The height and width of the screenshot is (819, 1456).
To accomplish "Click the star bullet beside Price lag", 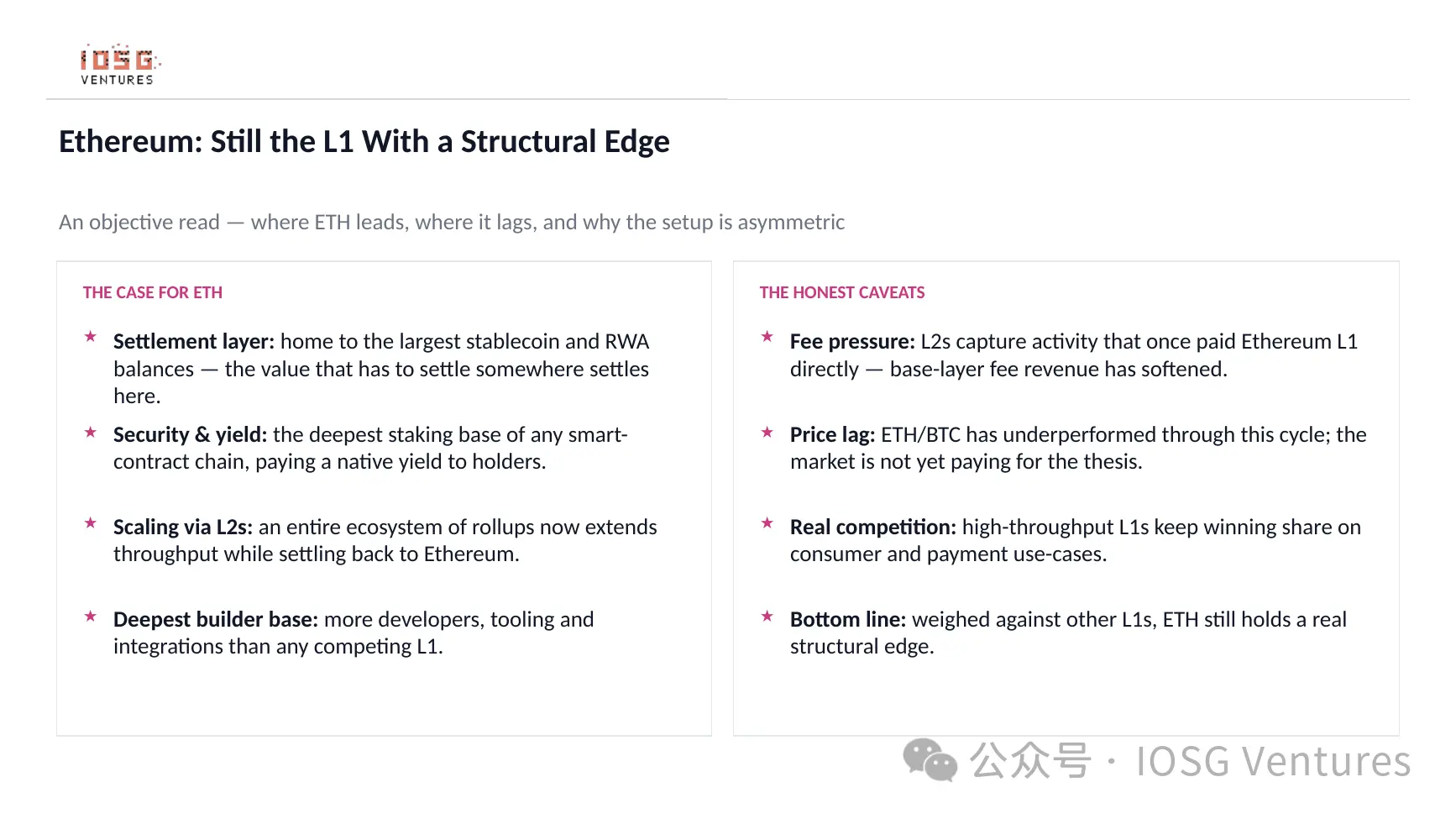I will coord(767,432).
